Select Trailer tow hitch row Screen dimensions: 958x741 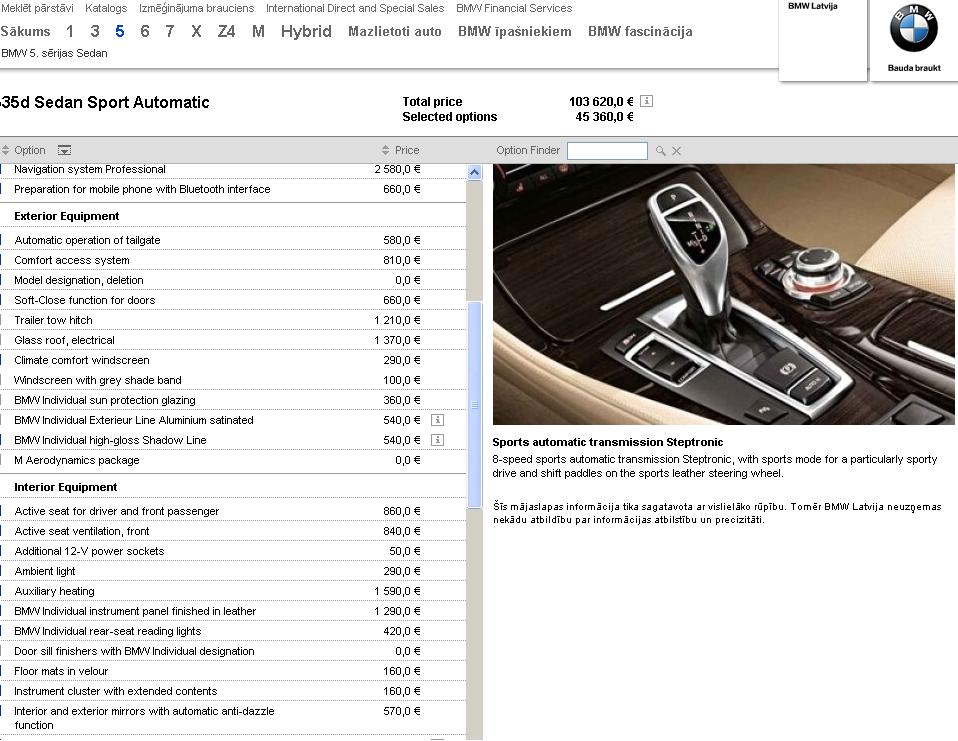coord(233,320)
